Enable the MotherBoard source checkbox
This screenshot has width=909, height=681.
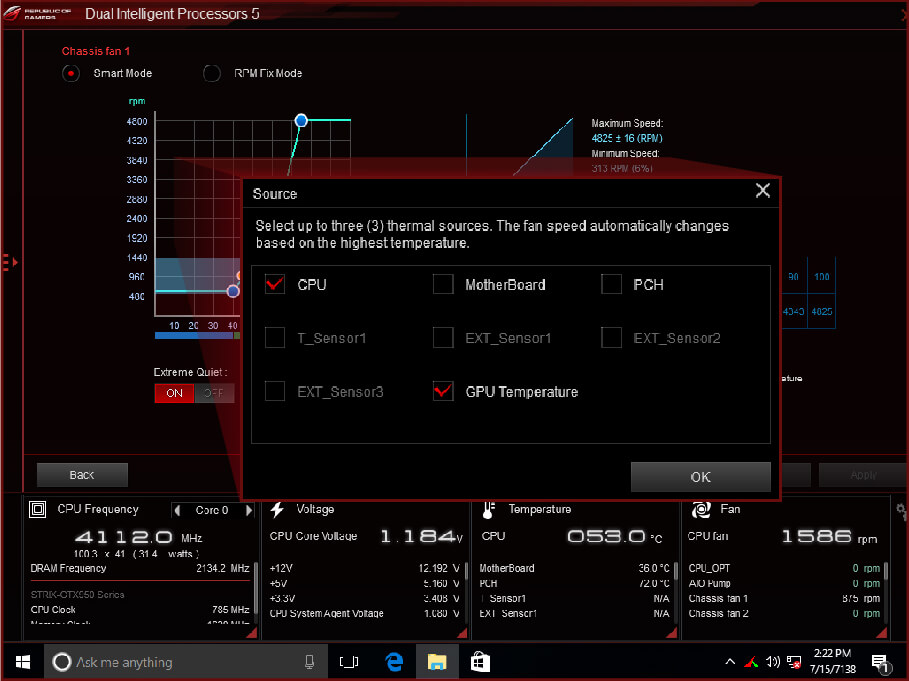443,284
